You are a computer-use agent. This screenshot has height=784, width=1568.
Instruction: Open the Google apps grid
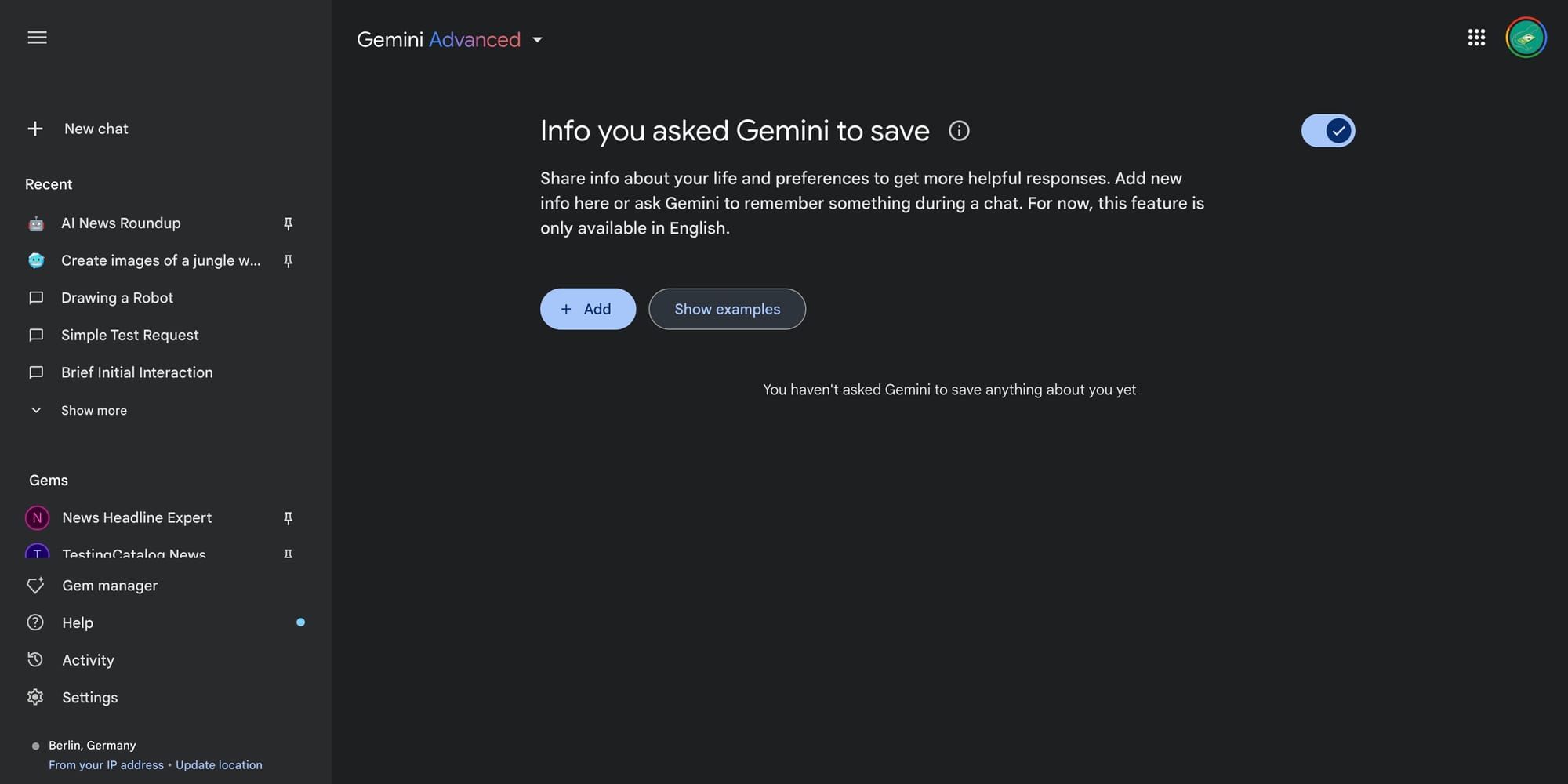[x=1477, y=37]
